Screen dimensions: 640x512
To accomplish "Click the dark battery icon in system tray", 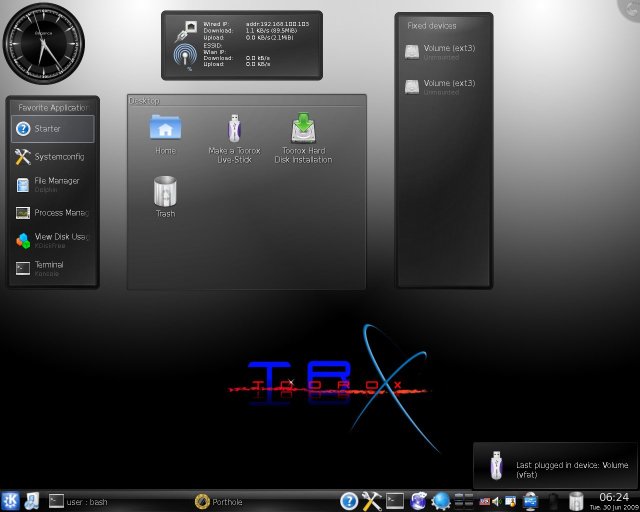I will click(553, 501).
